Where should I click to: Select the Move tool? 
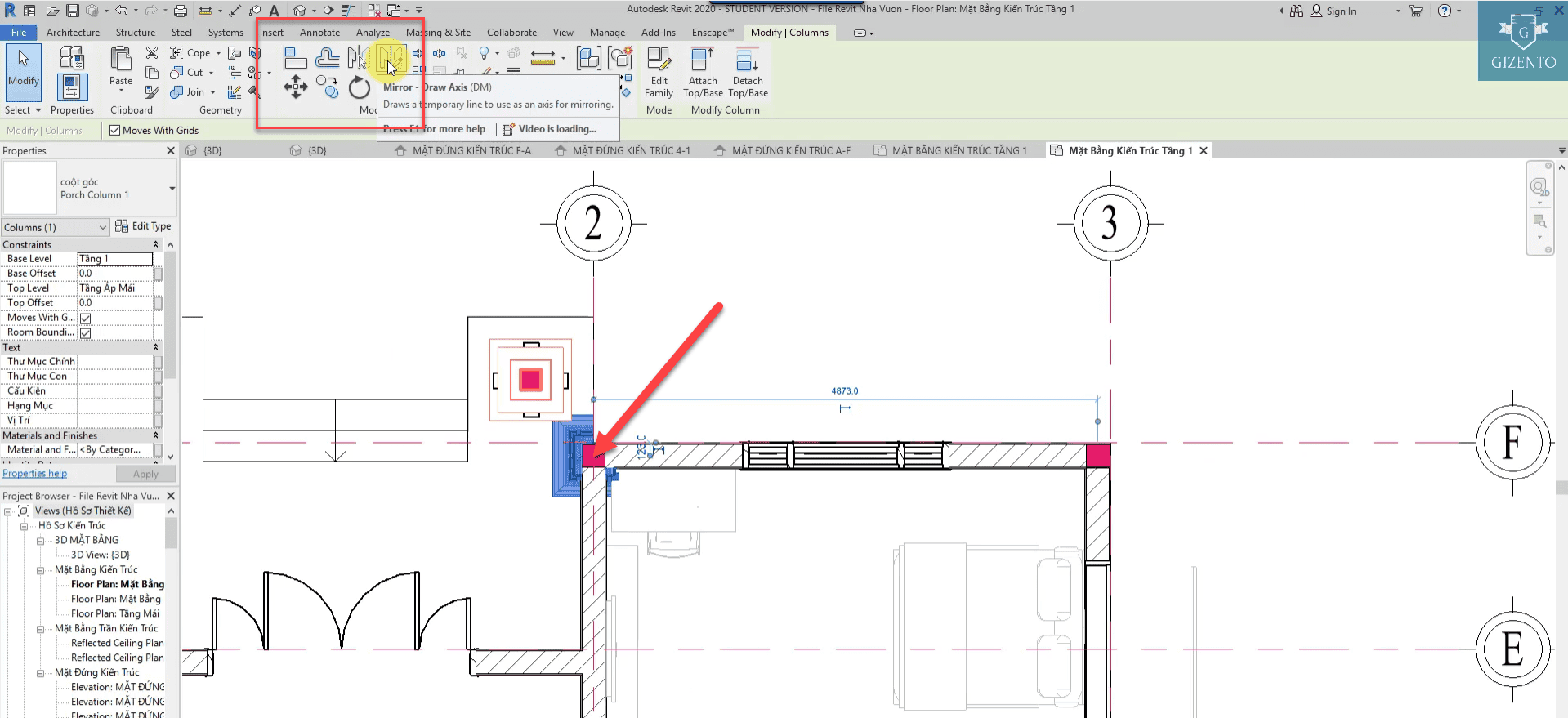tap(296, 87)
